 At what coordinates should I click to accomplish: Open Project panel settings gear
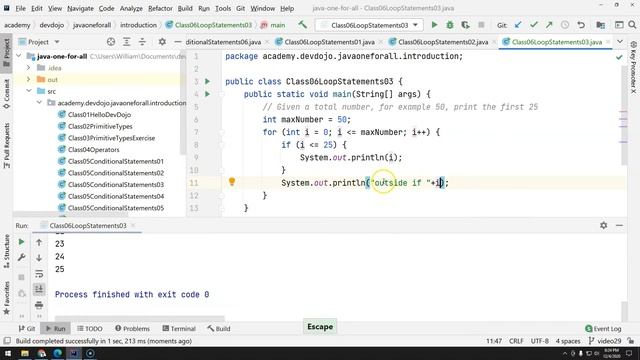click(x=162, y=42)
